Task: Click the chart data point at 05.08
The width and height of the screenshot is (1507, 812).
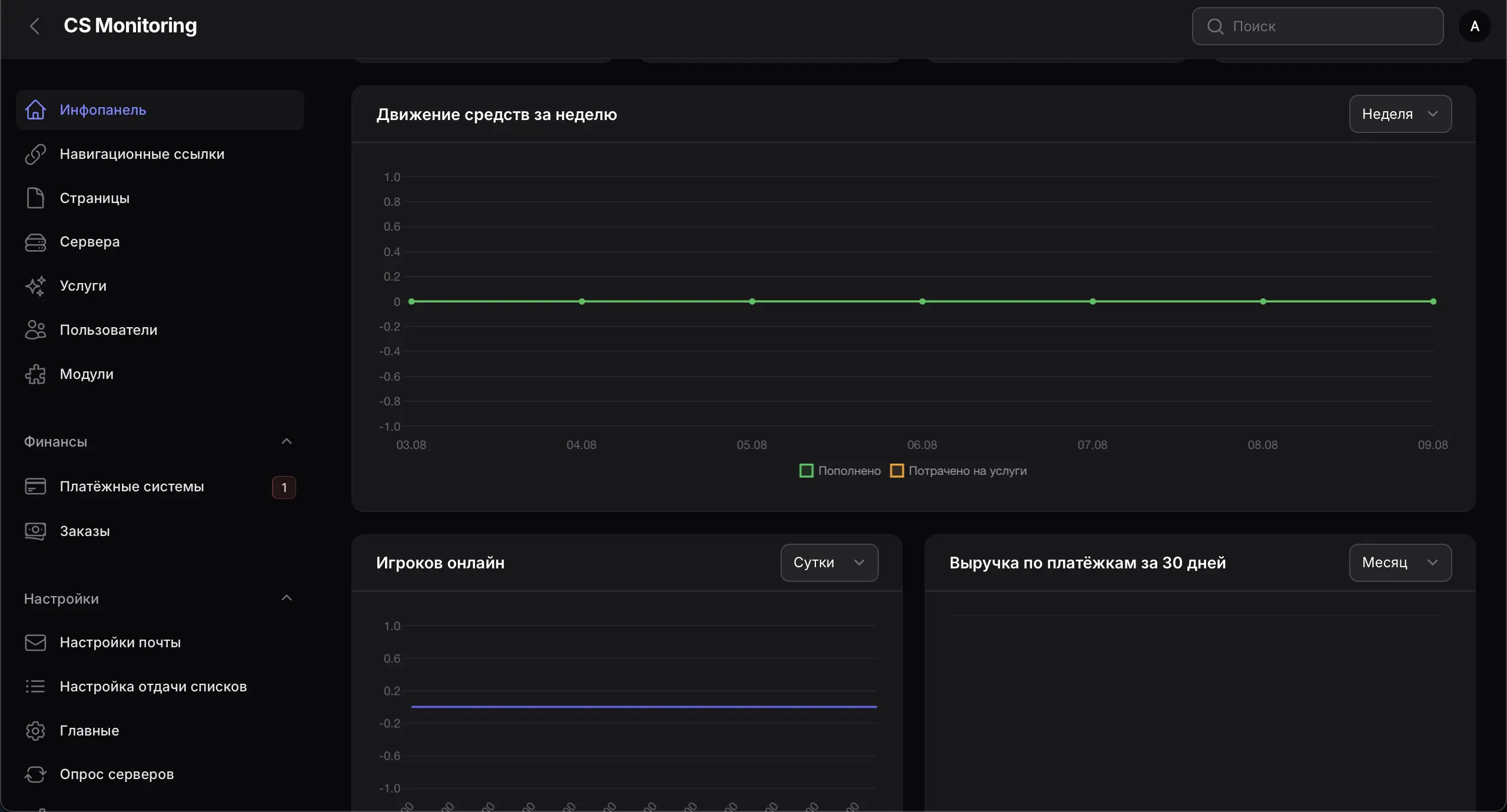Action: point(752,302)
